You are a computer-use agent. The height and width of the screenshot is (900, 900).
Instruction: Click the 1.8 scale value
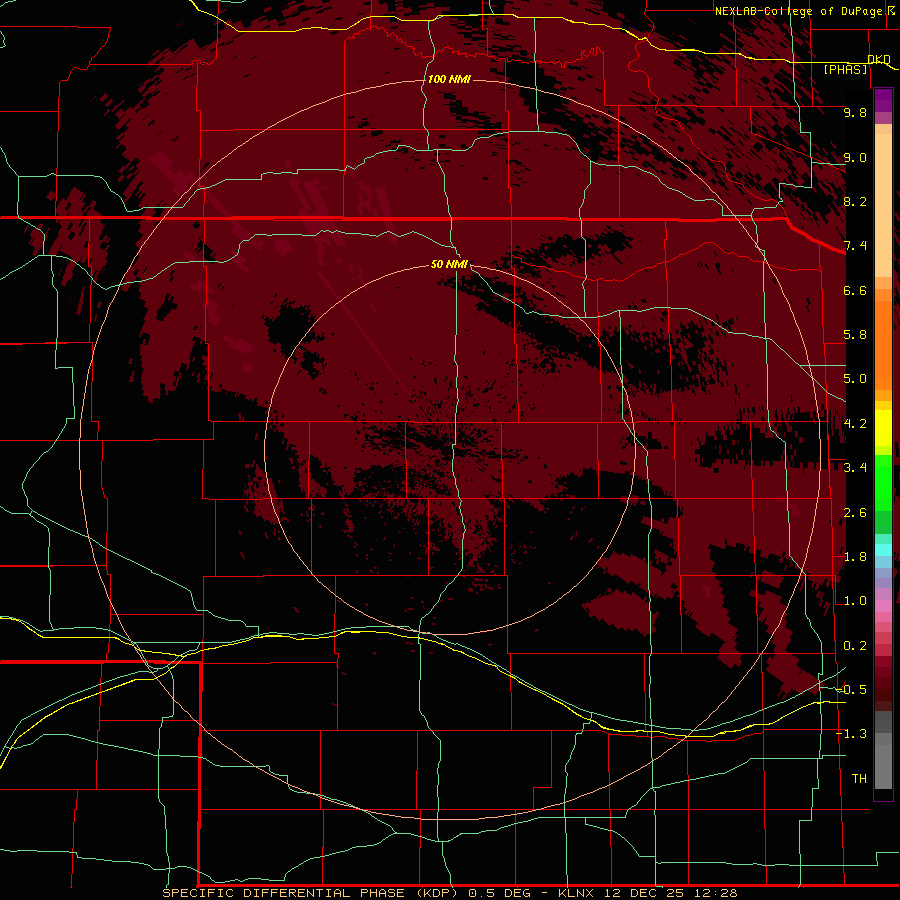855,557
